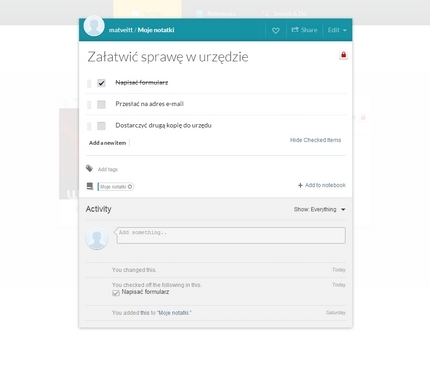Check the Przesłać na adres e-mail checkbox
This screenshot has height=372, width=430.
coord(101,104)
